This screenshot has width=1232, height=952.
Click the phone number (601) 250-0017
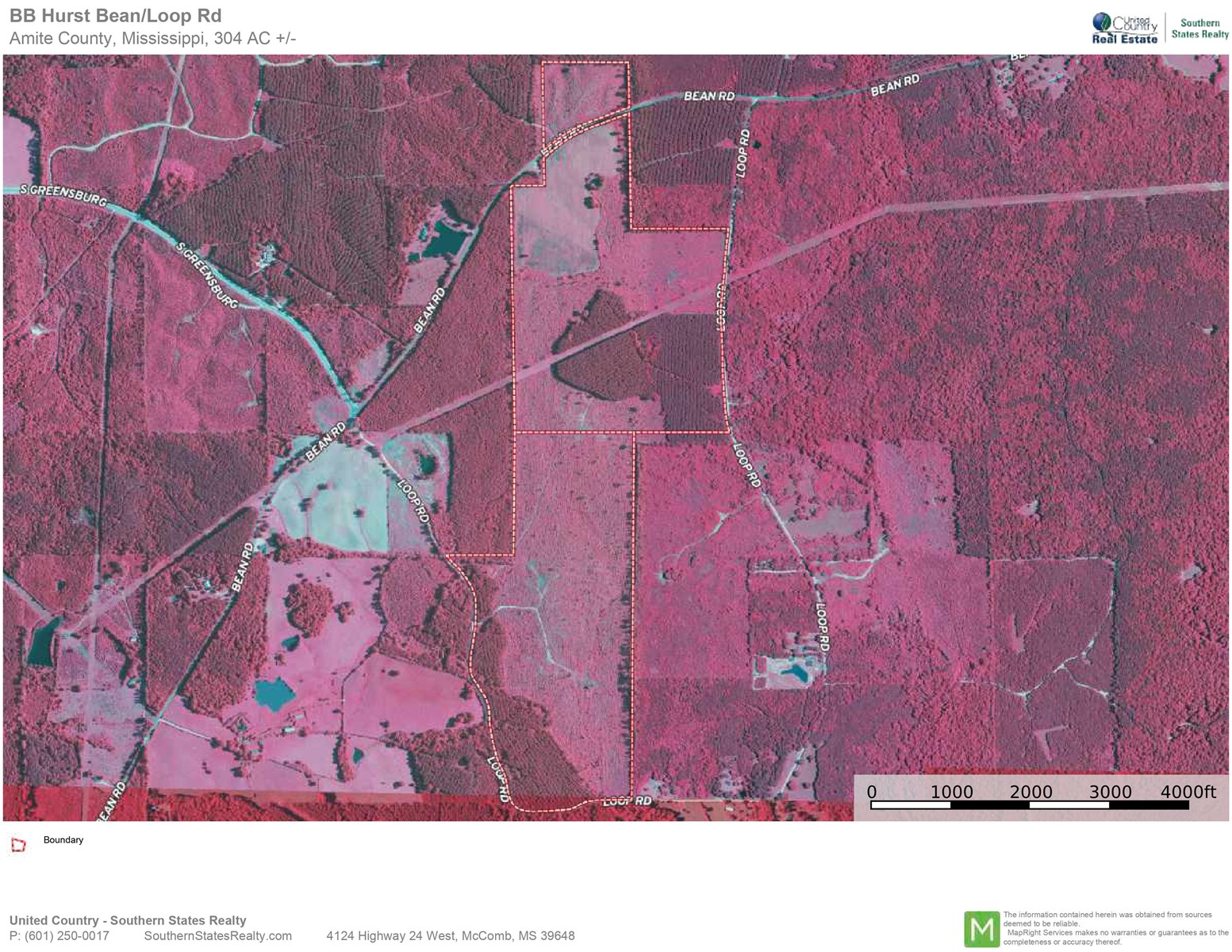pos(59,936)
